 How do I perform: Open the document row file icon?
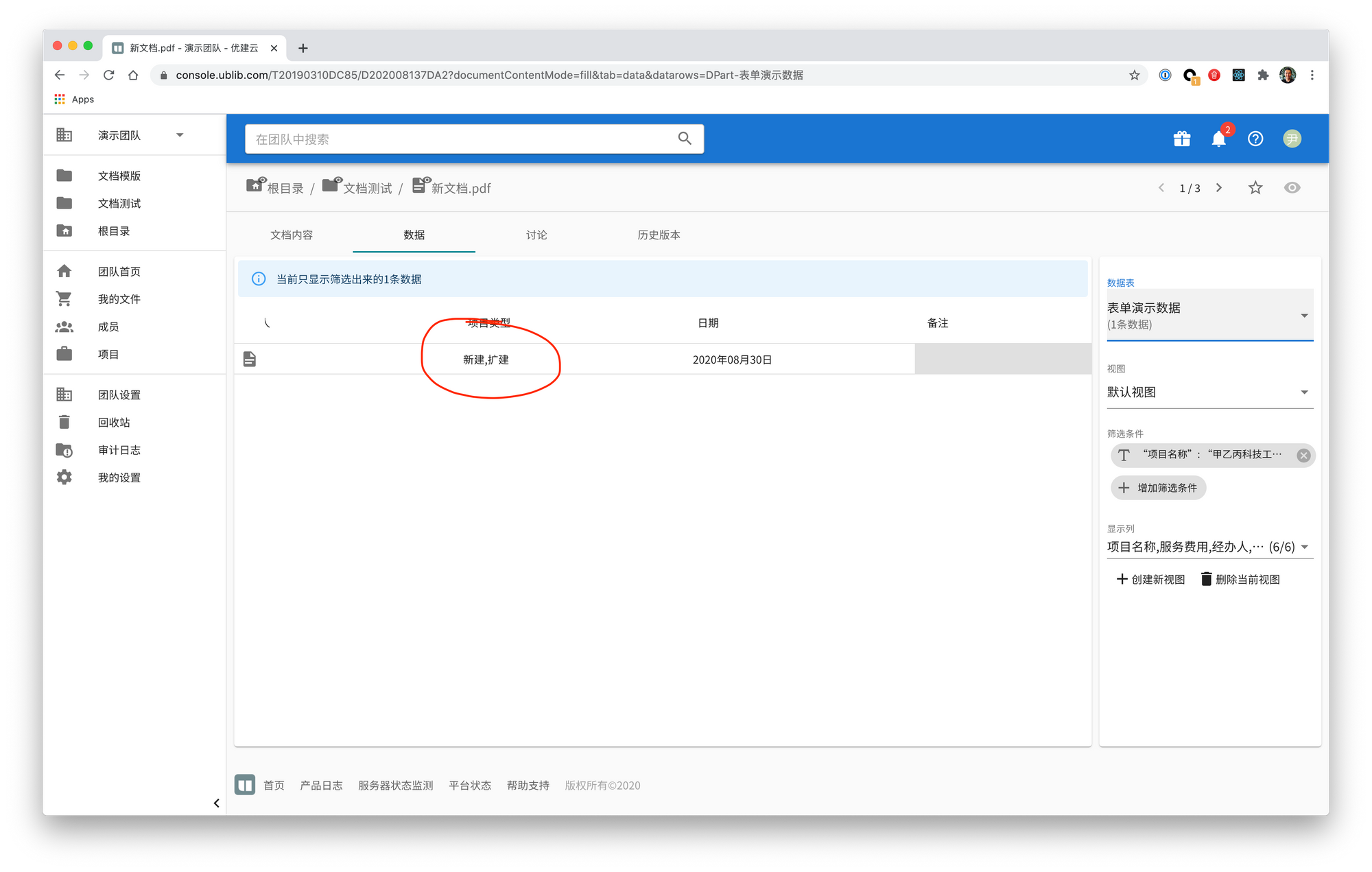(250, 360)
